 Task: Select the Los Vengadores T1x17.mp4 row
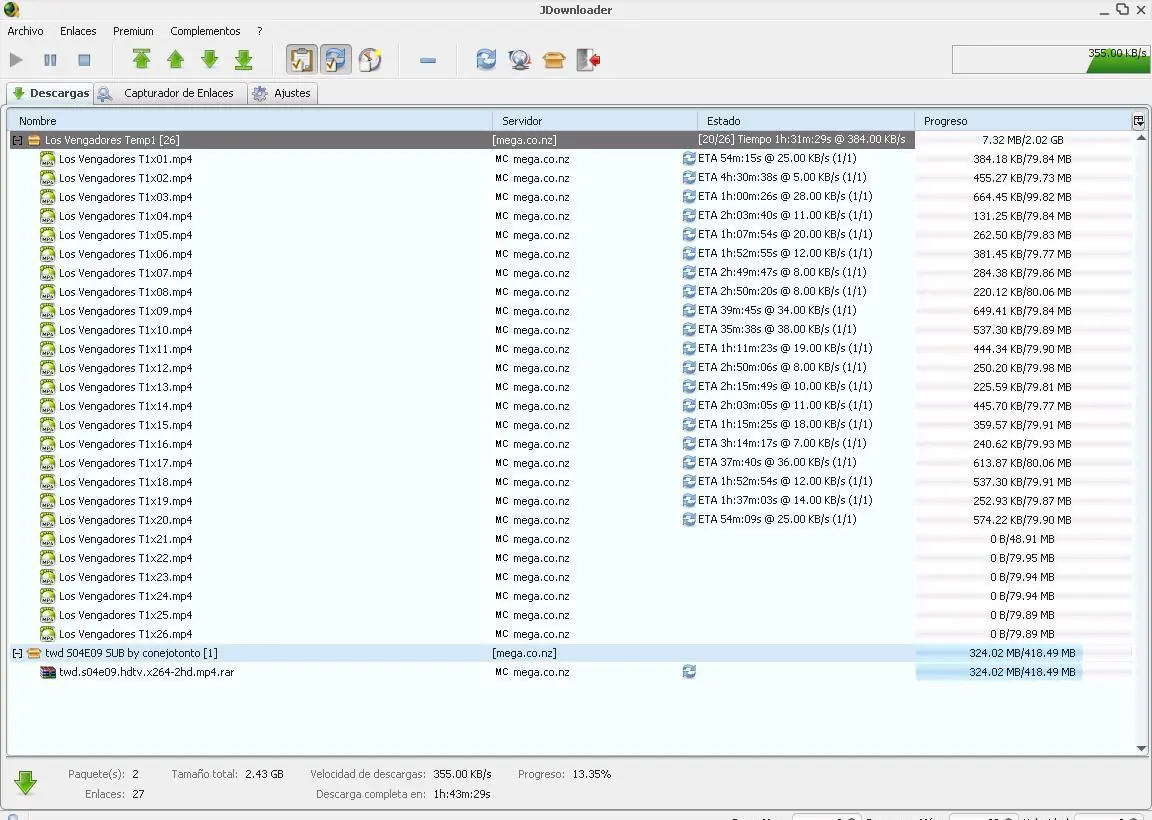[x=570, y=463]
